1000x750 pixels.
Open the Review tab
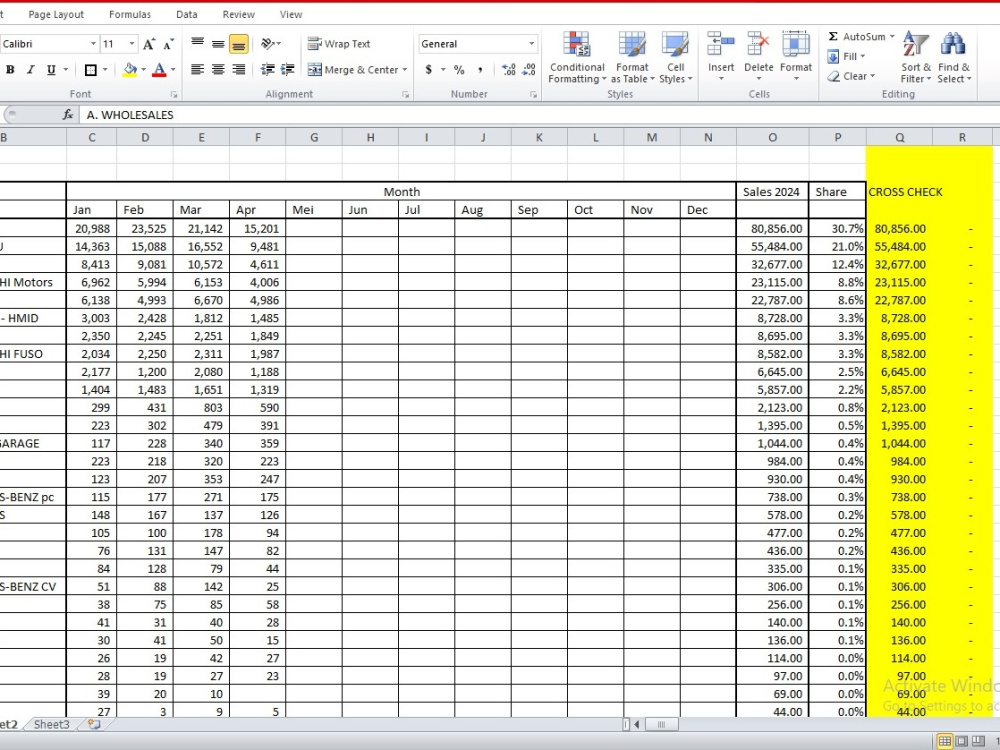(239, 14)
